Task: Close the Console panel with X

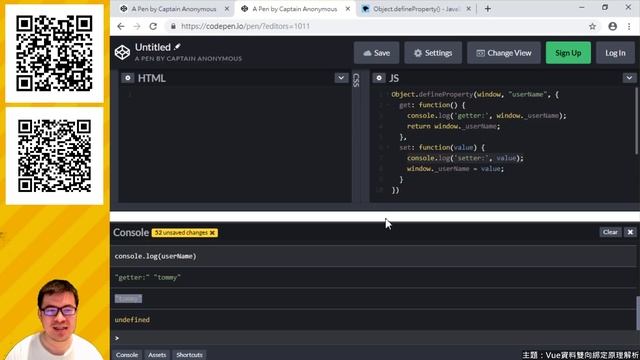Action: pos(630,232)
